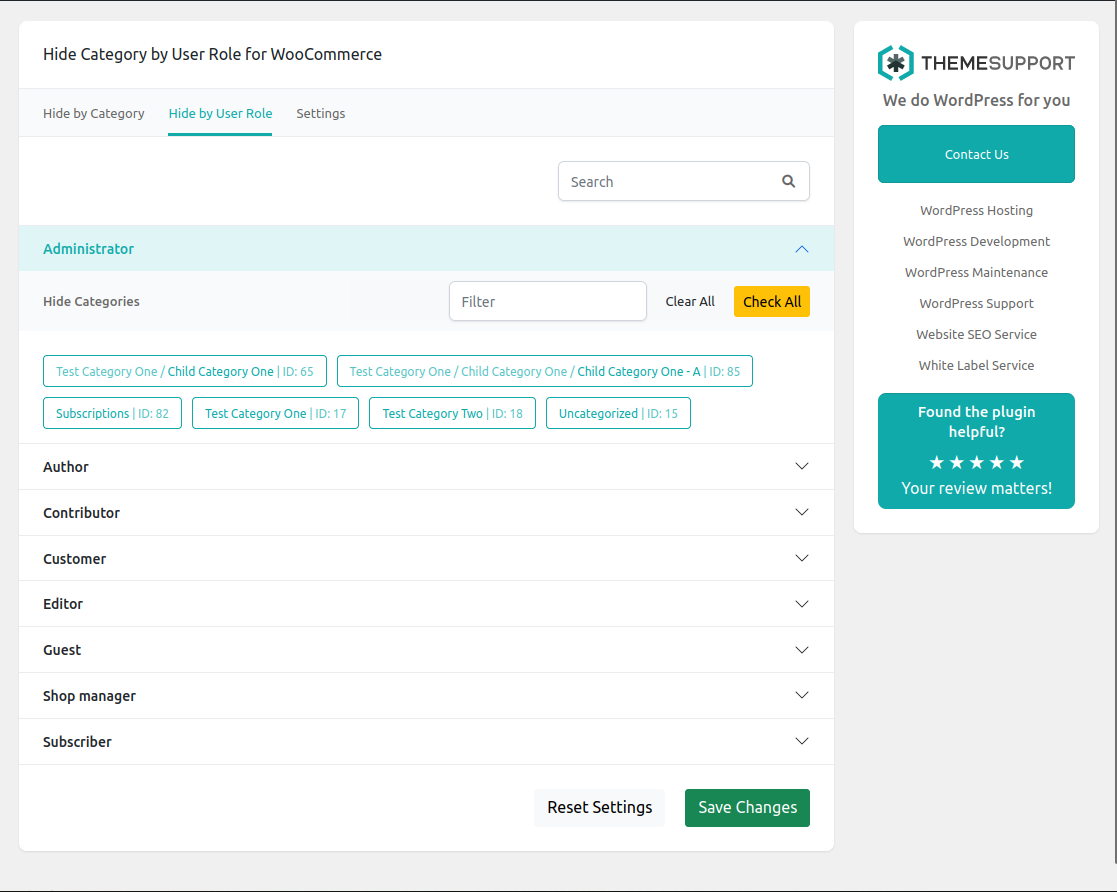The width and height of the screenshot is (1117, 892).
Task: Click the search magnifier icon
Action: point(788,181)
